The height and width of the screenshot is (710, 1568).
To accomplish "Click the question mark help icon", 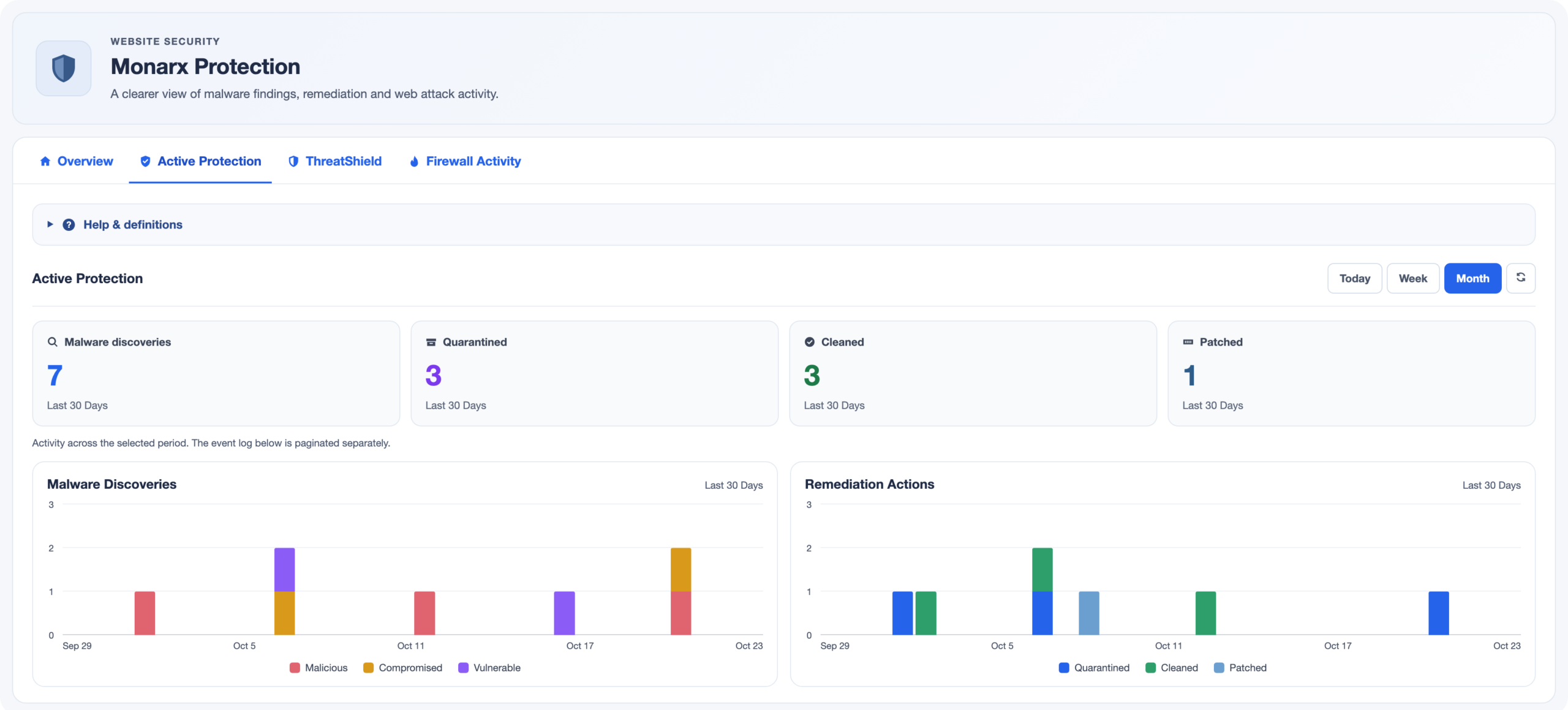I will [69, 225].
